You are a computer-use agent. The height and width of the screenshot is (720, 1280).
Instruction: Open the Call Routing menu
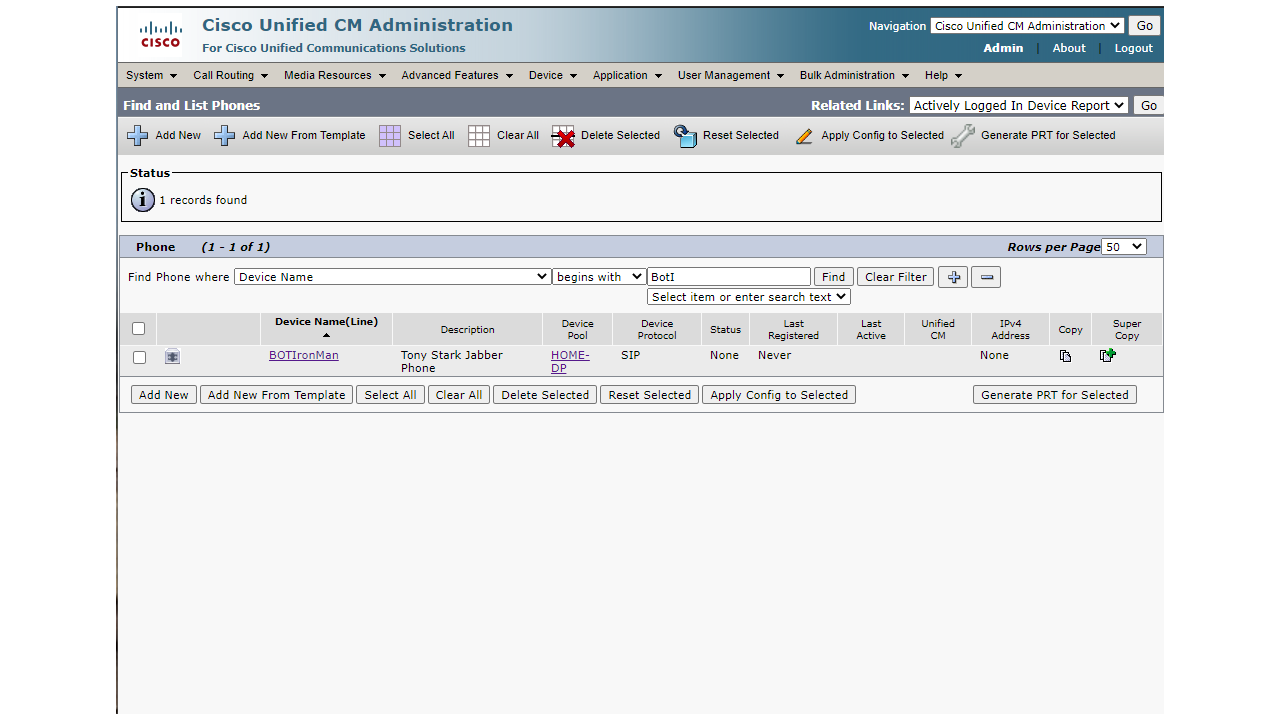coord(231,75)
